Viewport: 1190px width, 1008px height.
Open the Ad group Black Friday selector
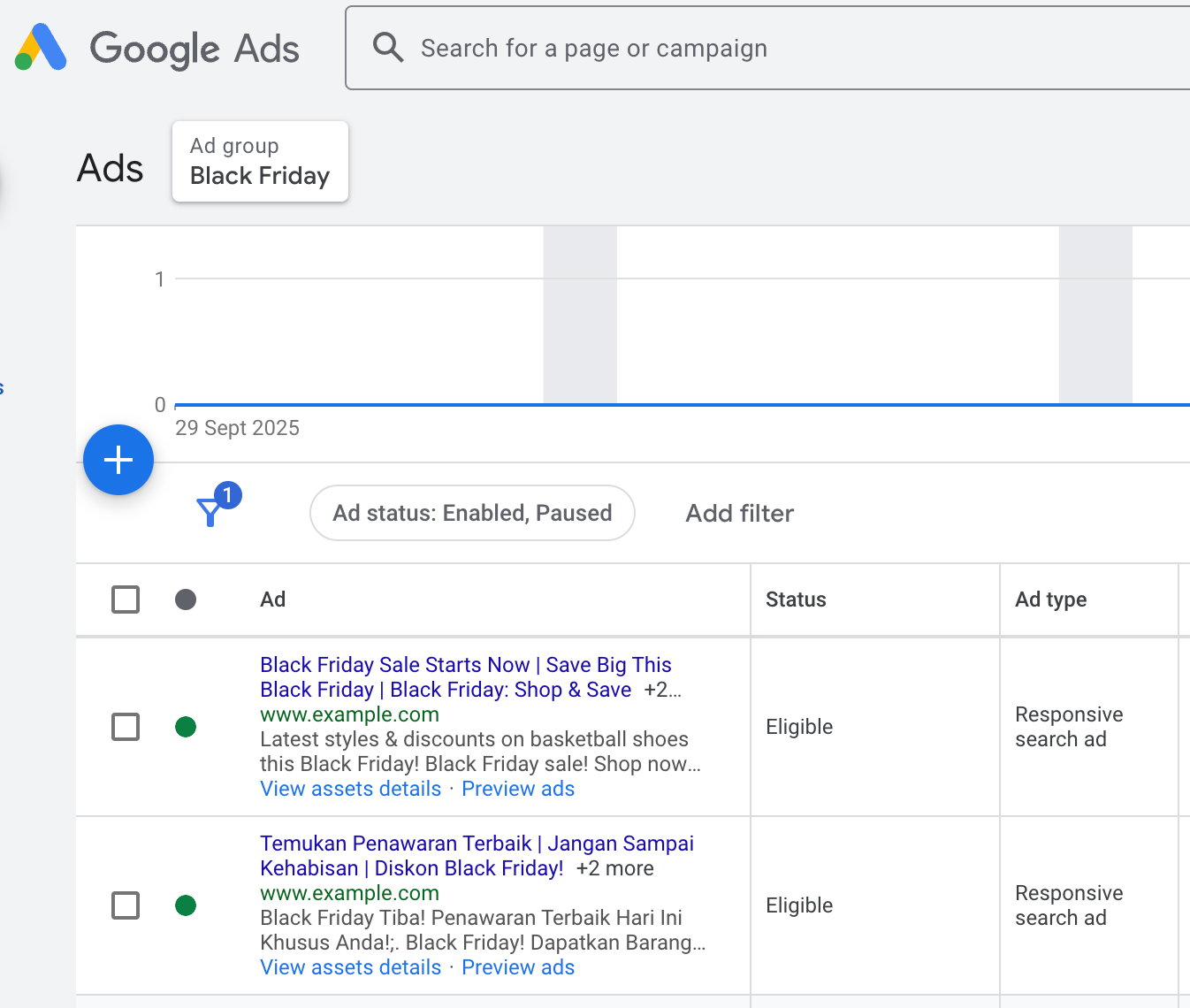(x=260, y=162)
